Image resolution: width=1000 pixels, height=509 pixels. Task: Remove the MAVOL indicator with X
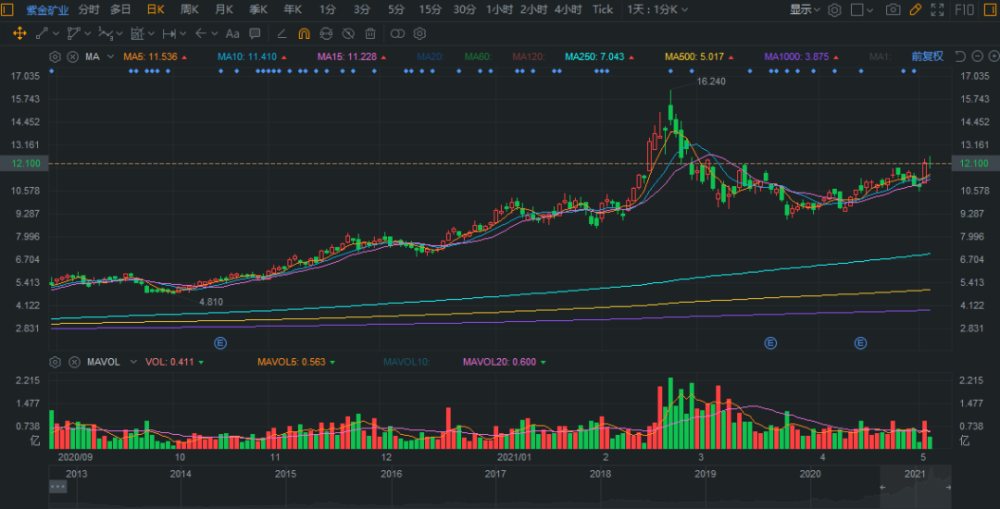pyautogui.click(x=74, y=362)
